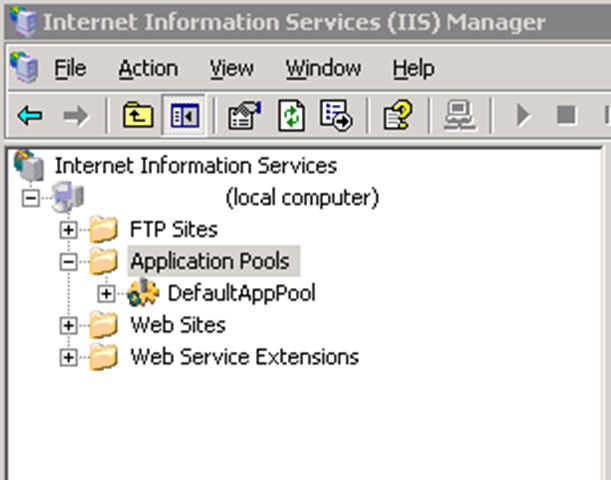Click the Stop item square icon

pos(566,115)
